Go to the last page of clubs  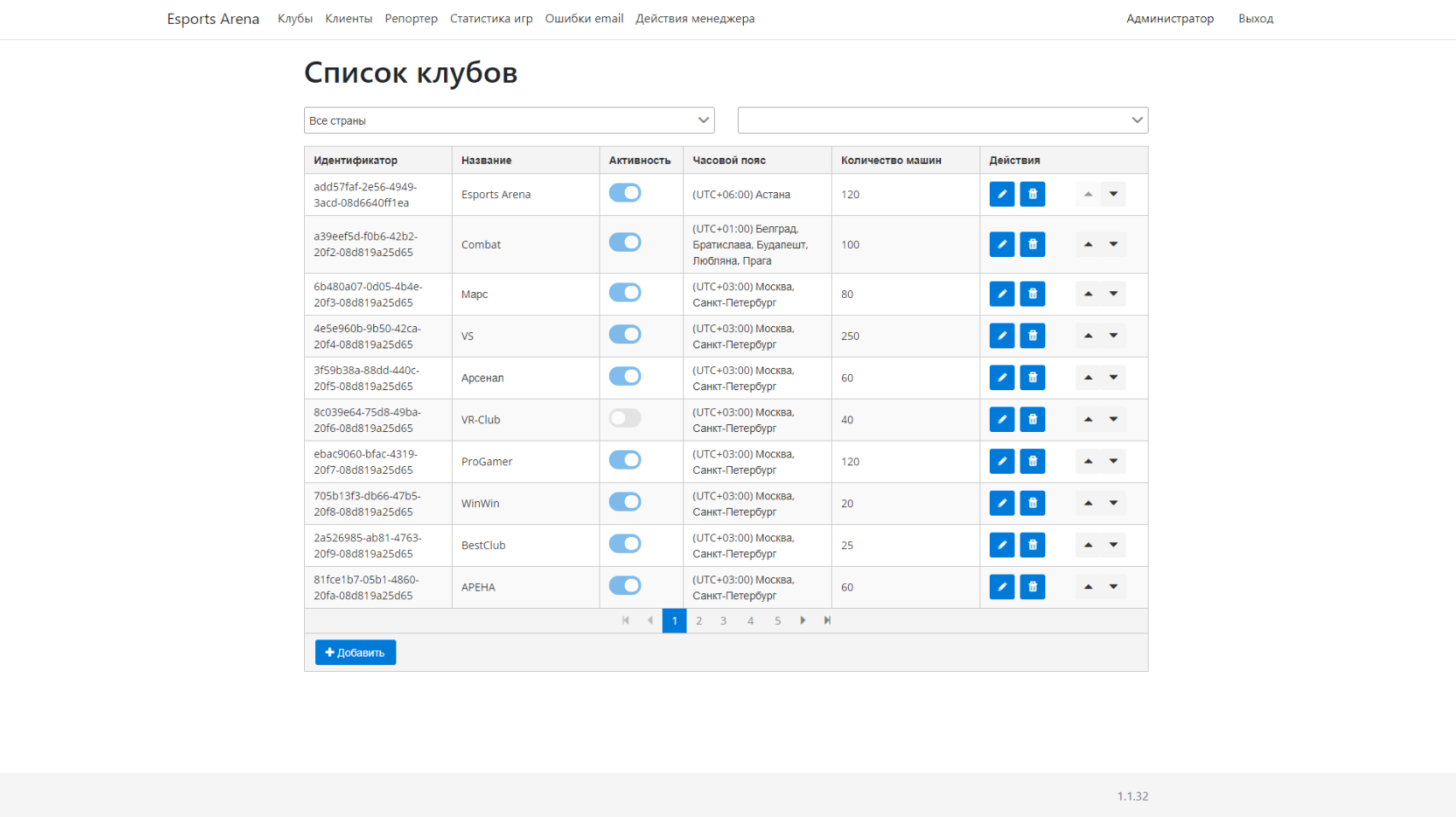point(827,621)
